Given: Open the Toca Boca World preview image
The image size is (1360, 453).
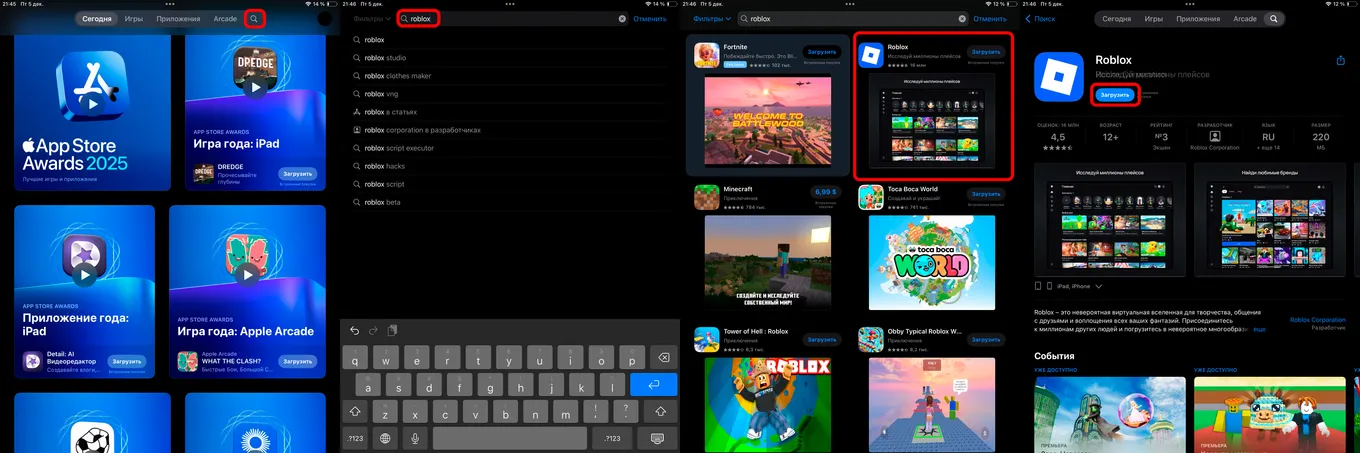Looking at the screenshot, I should click(x=932, y=262).
